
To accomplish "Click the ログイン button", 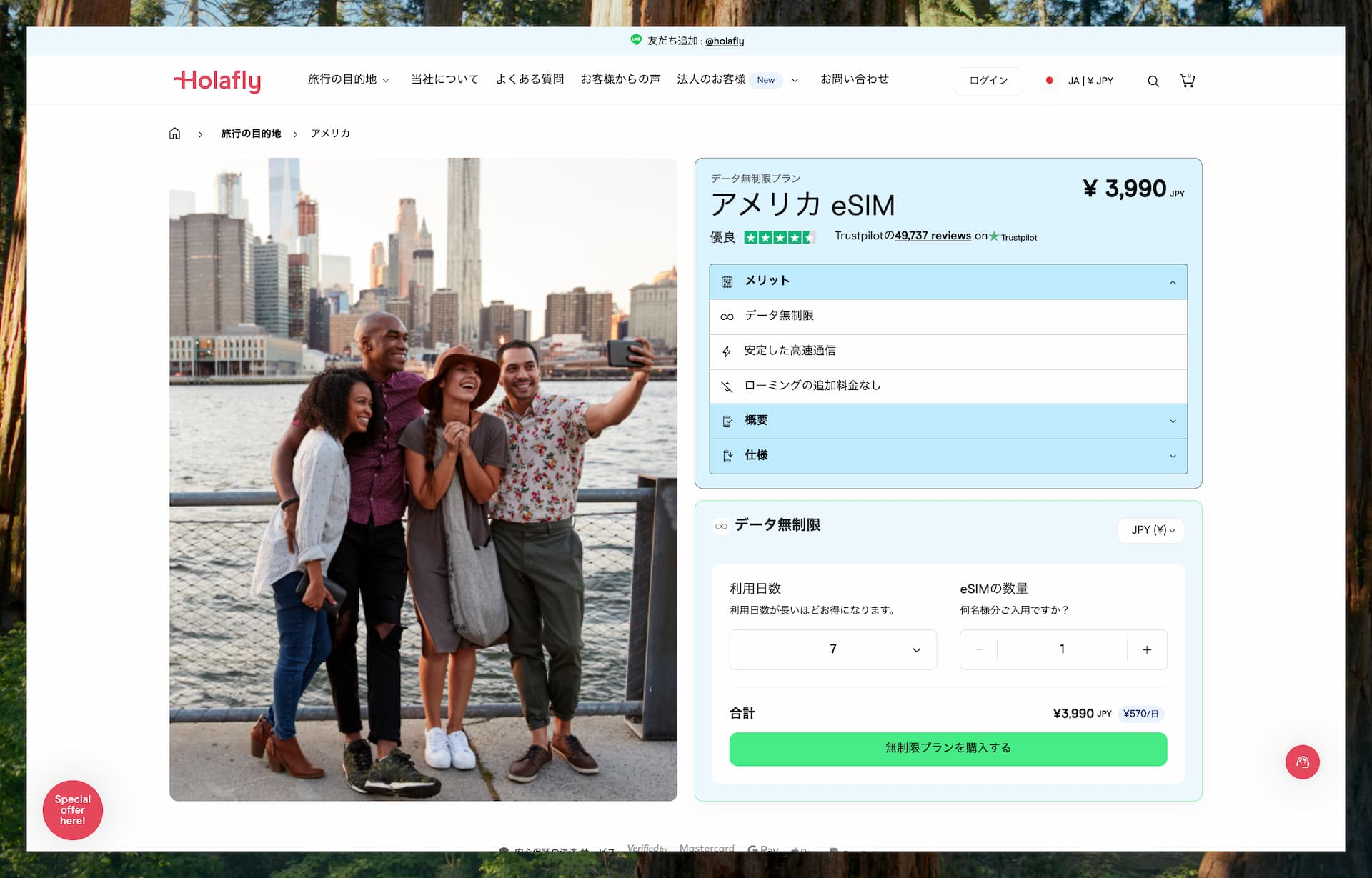I will [988, 81].
